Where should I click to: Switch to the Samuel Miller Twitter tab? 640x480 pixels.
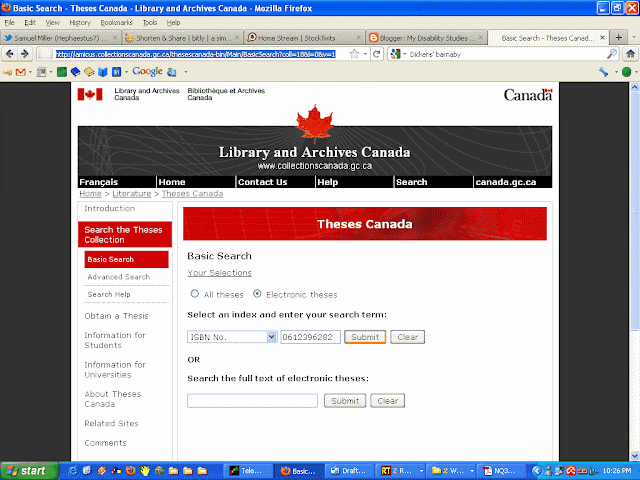(60, 38)
